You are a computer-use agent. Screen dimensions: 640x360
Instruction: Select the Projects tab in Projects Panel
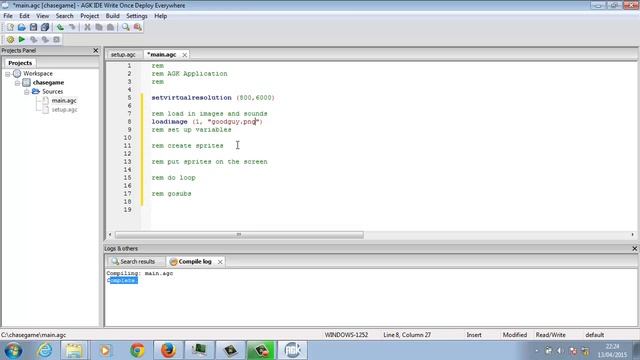point(20,63)
